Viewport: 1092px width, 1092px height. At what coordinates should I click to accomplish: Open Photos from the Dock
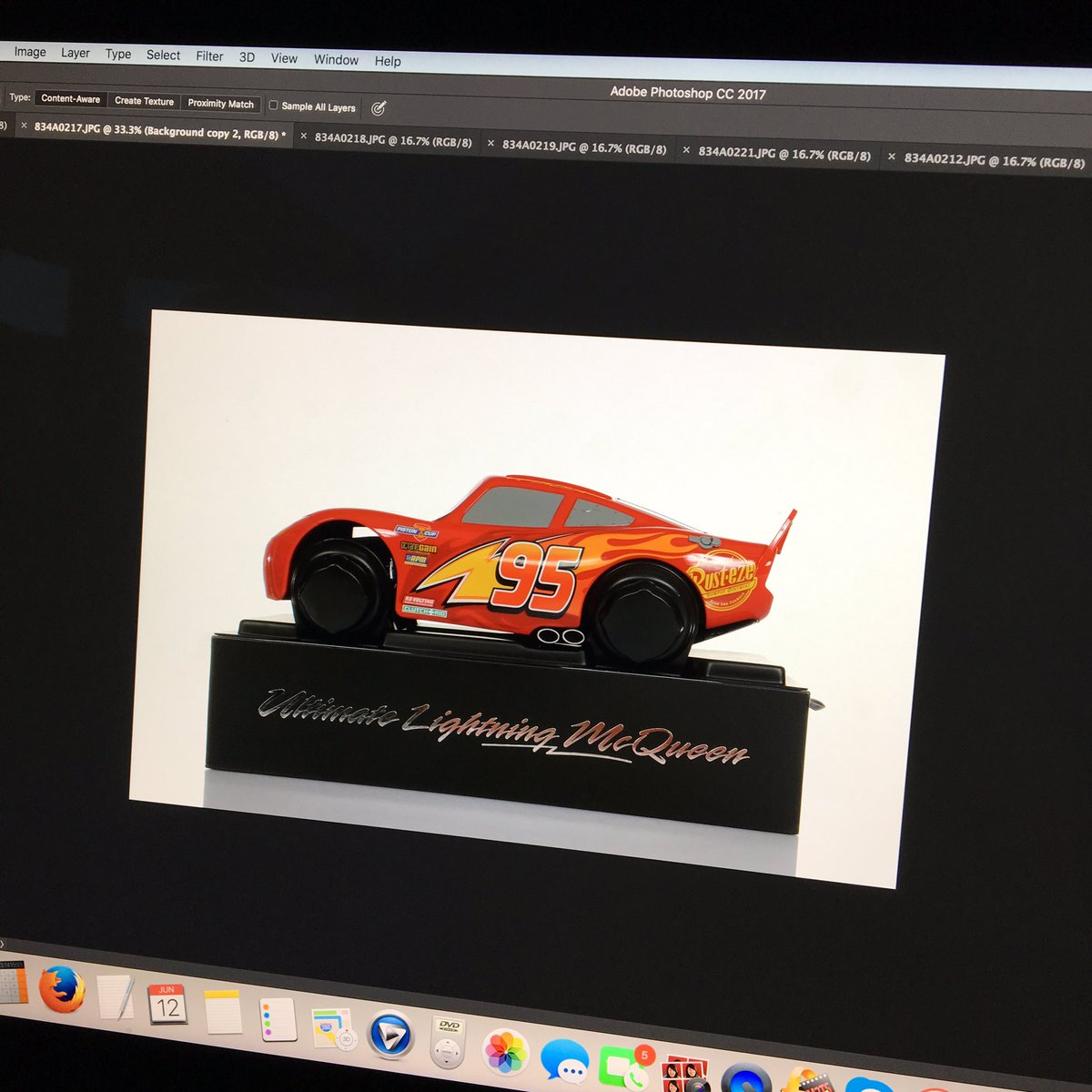click(x=505, y=1053)
